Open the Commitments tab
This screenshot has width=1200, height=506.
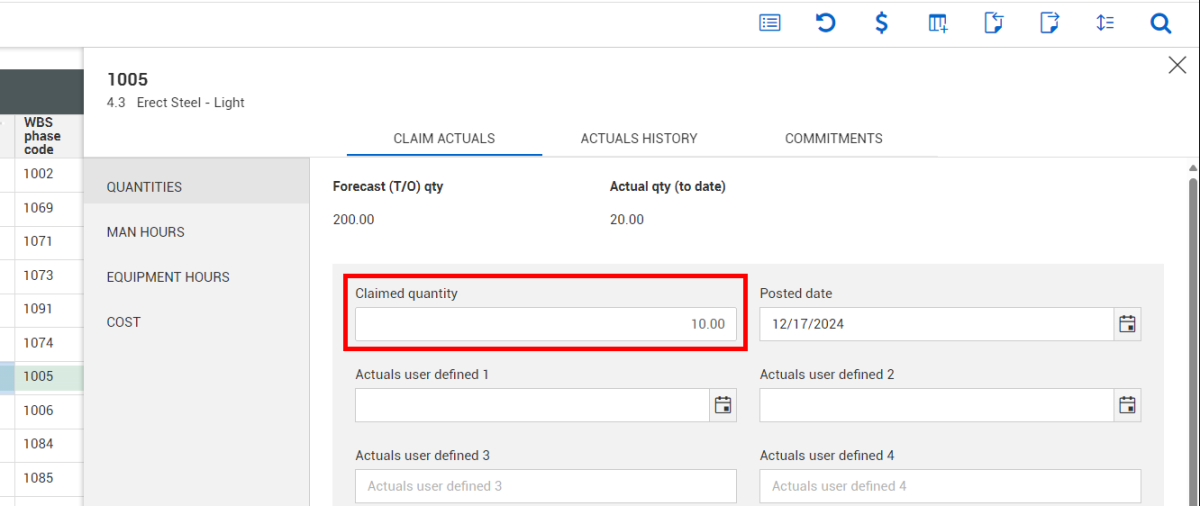pyautogui.click(x=833, y=139)
